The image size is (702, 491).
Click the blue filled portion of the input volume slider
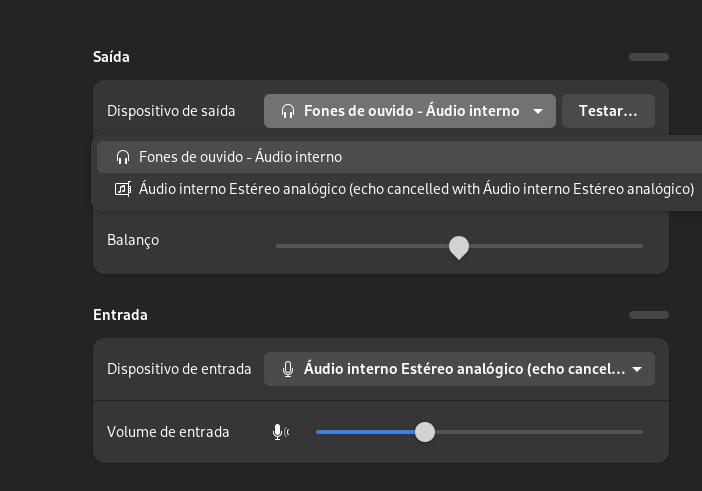coord(365,432)
